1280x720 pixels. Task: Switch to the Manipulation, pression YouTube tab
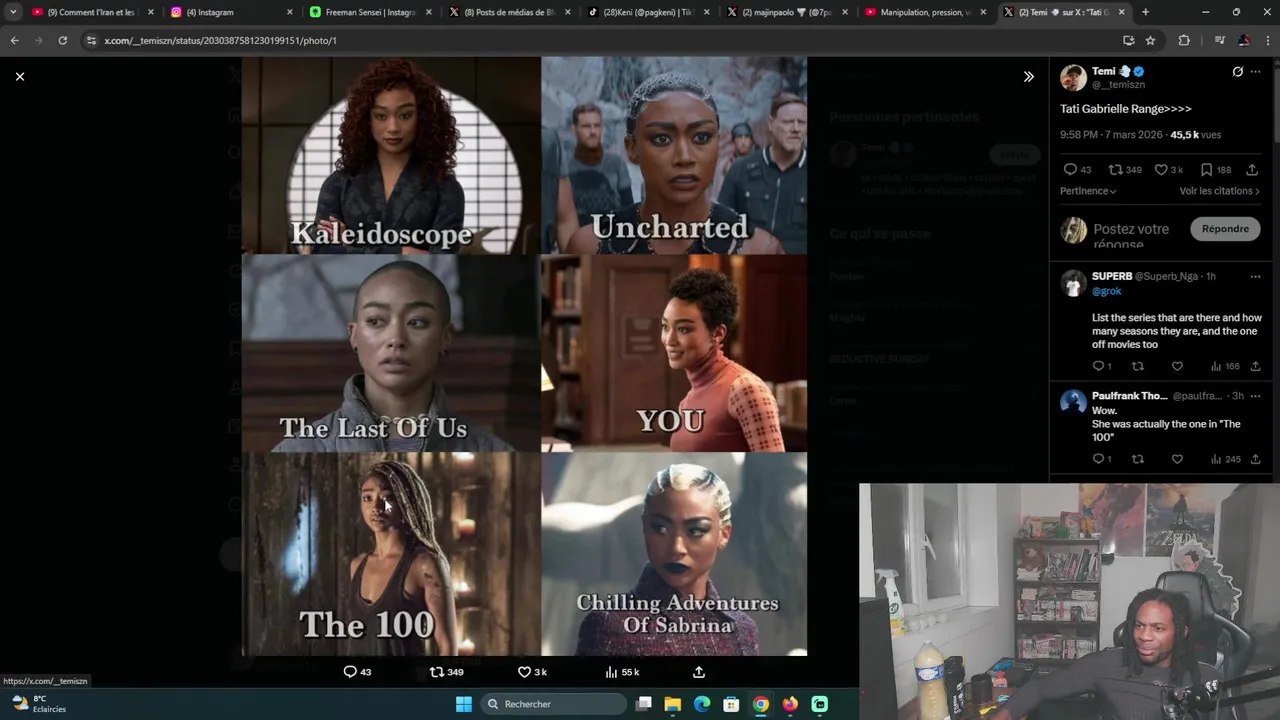925,12
